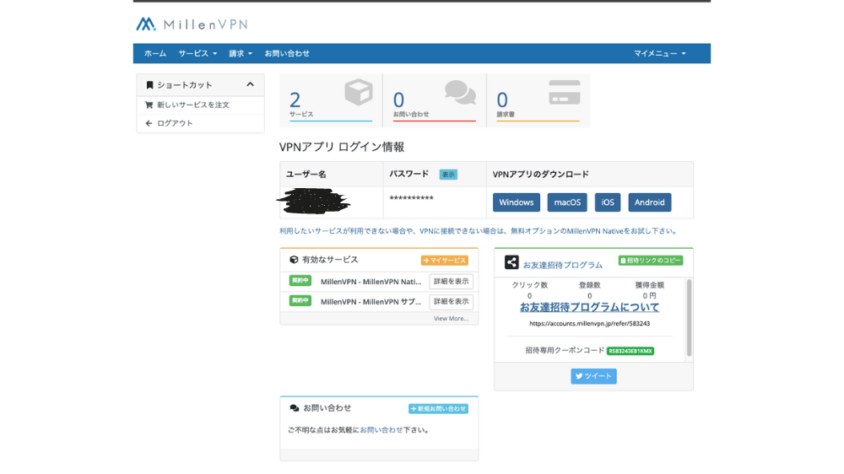Go to ホーム in navigation bar

155,53
